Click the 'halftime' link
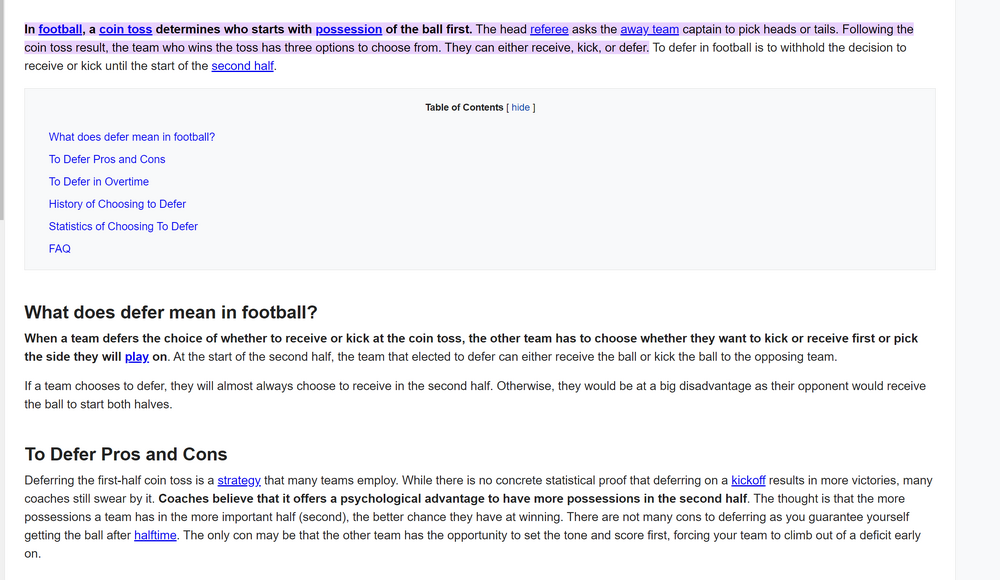1000x580 pixels. [155, 535]
